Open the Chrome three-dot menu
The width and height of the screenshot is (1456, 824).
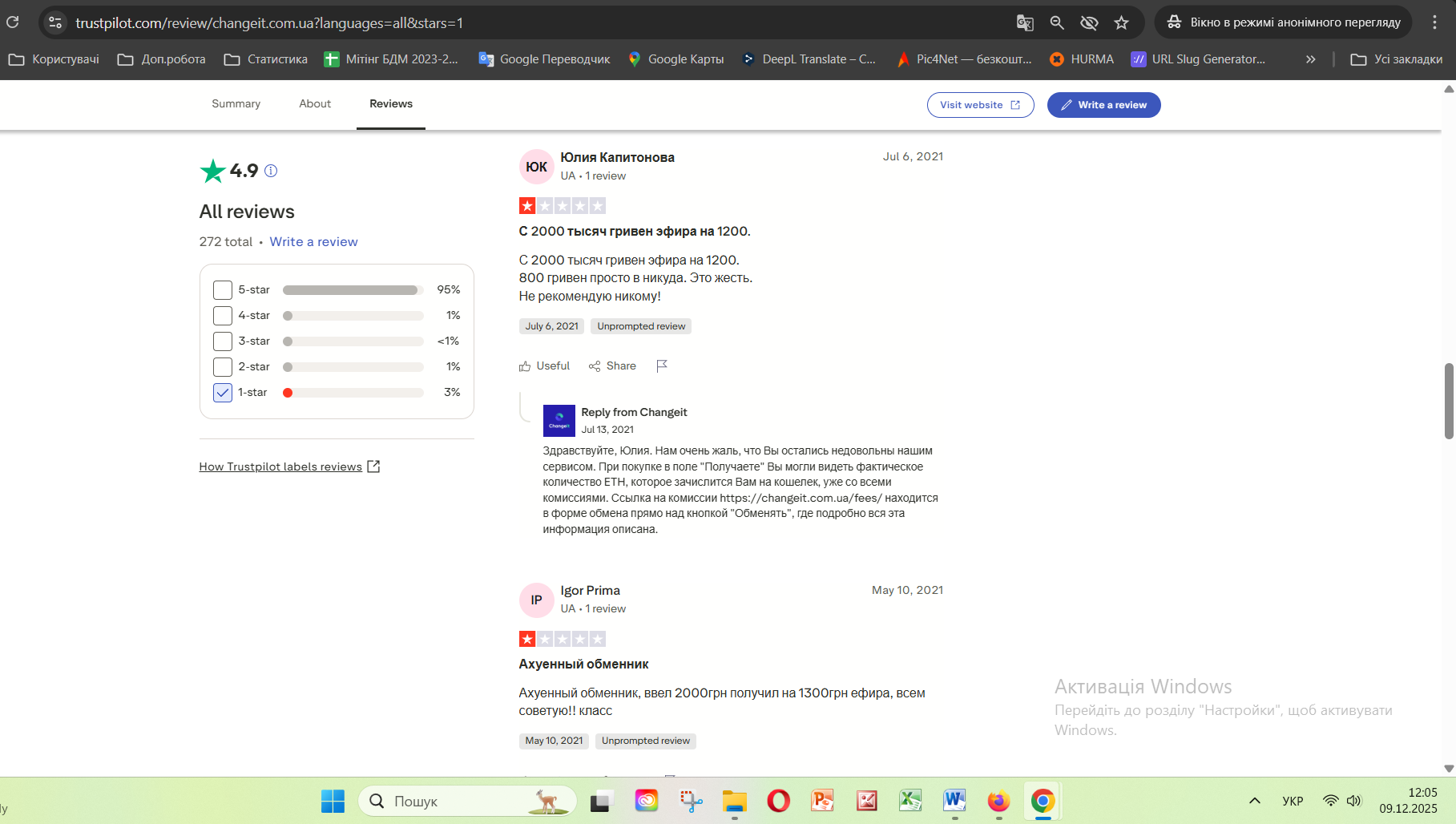click(x=1434, y=22)
